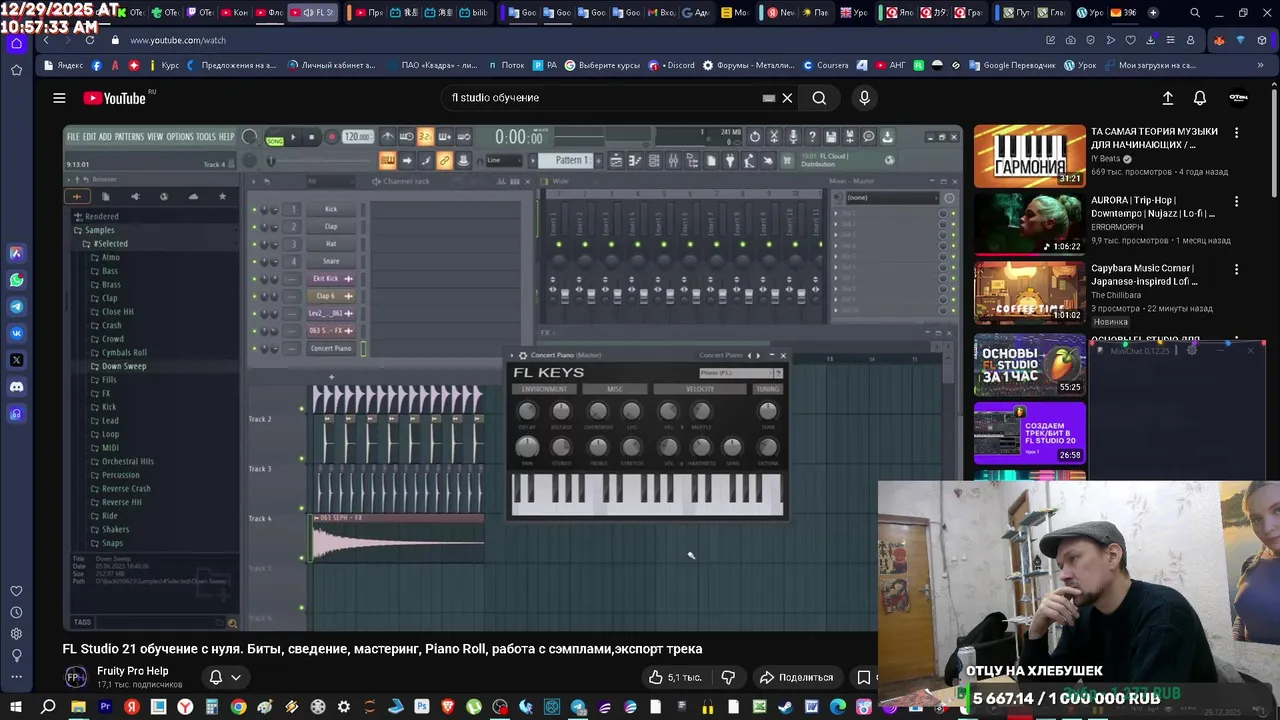Open the PATTERNS menu in FL Studio
The image size is (1280, 720).
click(x=129, y=137)
